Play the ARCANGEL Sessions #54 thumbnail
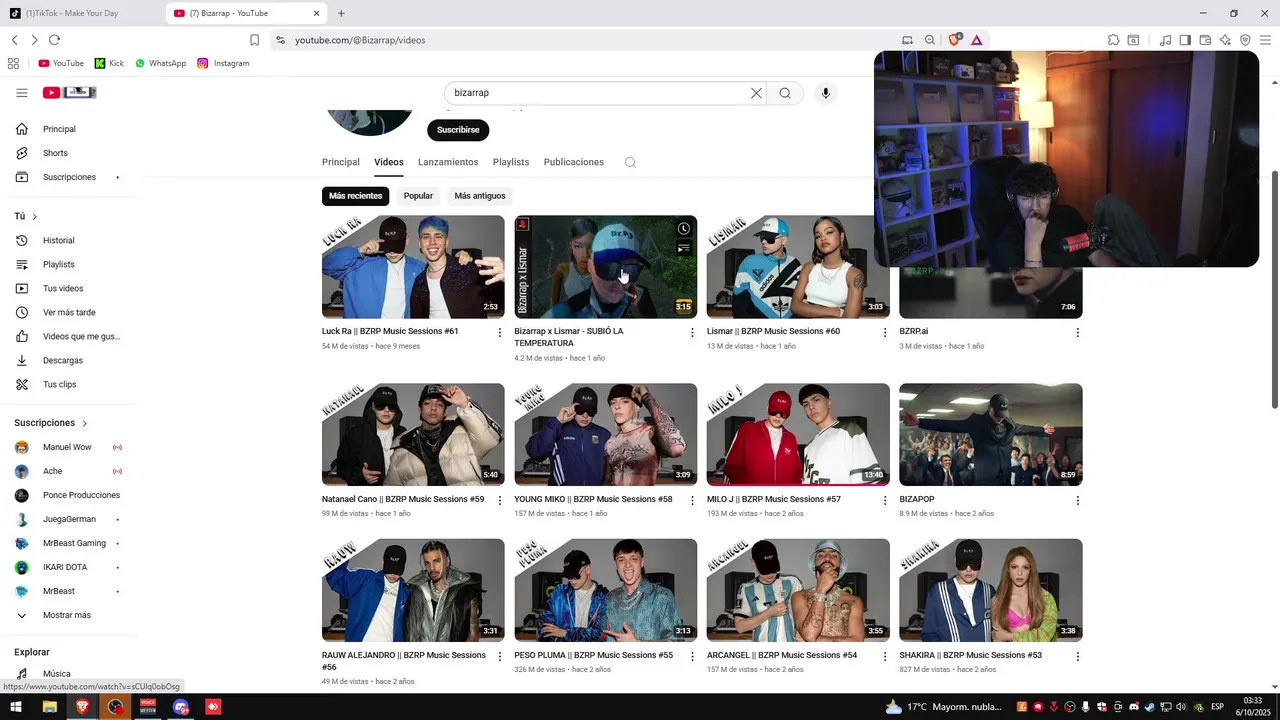This screenshot has height=720, width=1280. (x=798, y=590)
